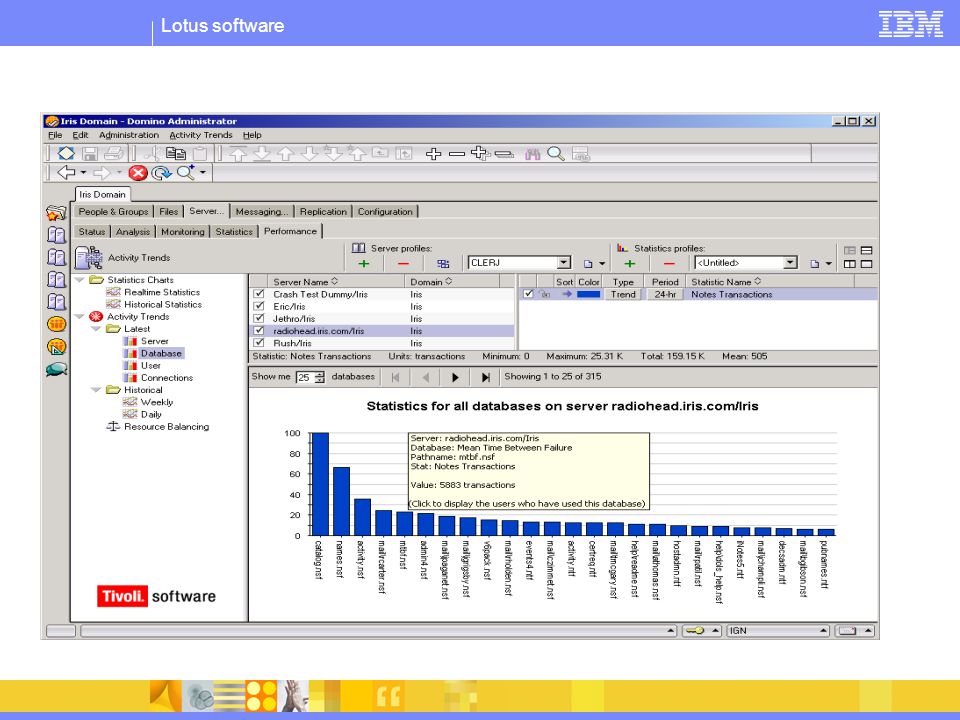Click the red minus under Server profiles
960x720 pixels.
[x=403, y=264]
